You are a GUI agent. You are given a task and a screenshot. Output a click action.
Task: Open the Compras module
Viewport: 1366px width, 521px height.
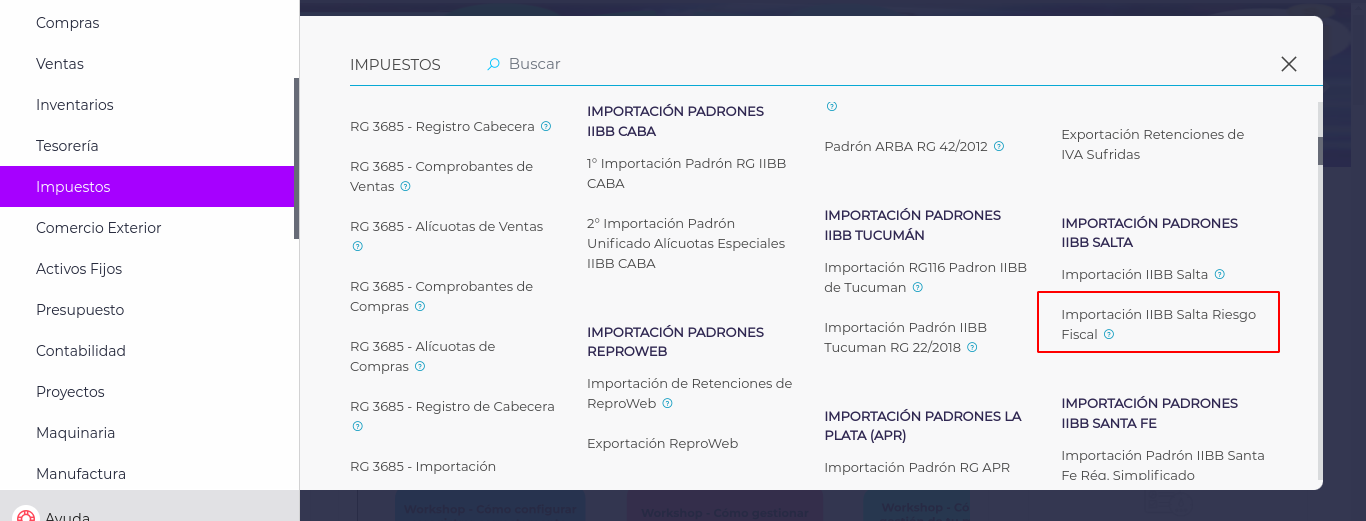pyautogui.click(x=147, y=23)
